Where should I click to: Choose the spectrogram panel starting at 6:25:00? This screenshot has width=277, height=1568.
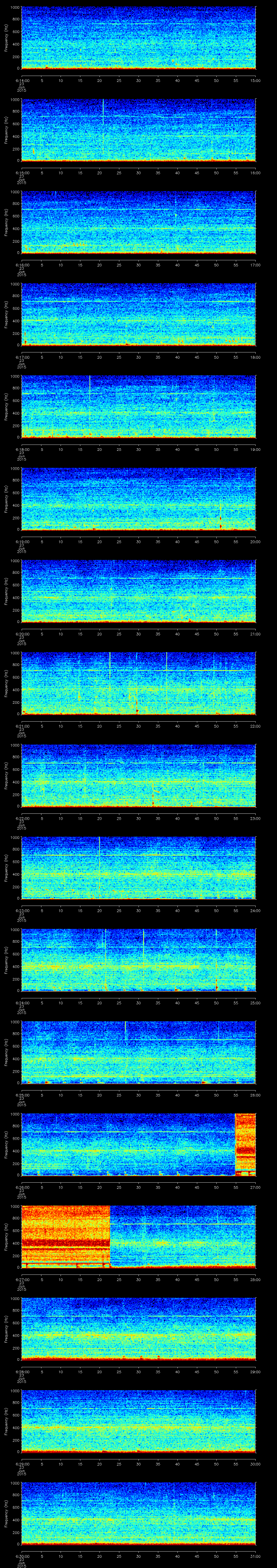[x=139, y=1052]
